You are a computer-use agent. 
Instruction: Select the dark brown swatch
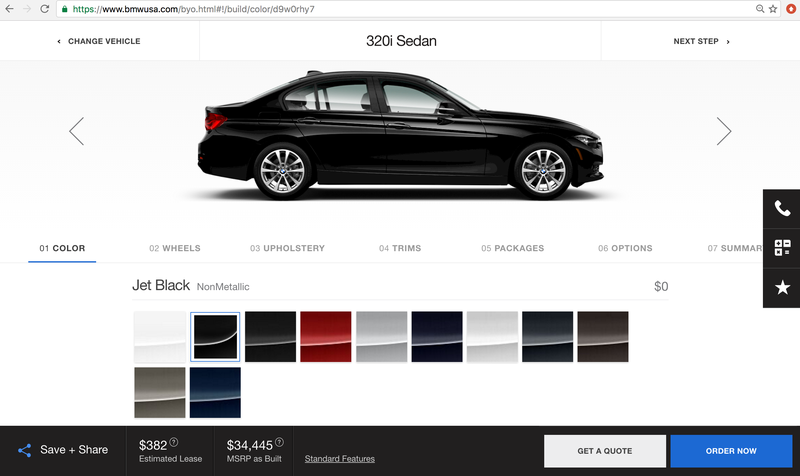pos(603,337)
